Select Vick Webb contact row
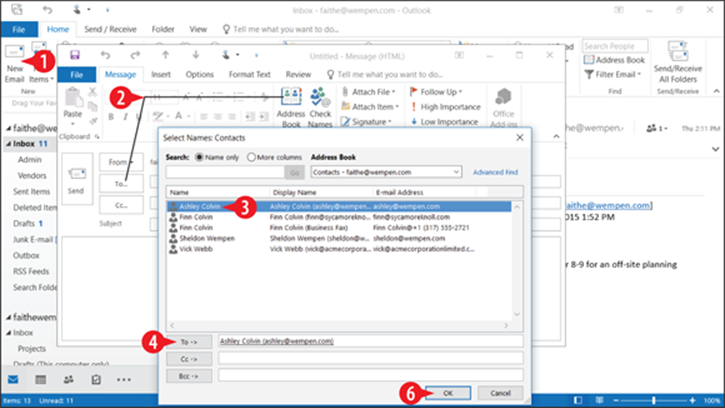The width and height of the screenshot is (725, 408). click(339, 249)
